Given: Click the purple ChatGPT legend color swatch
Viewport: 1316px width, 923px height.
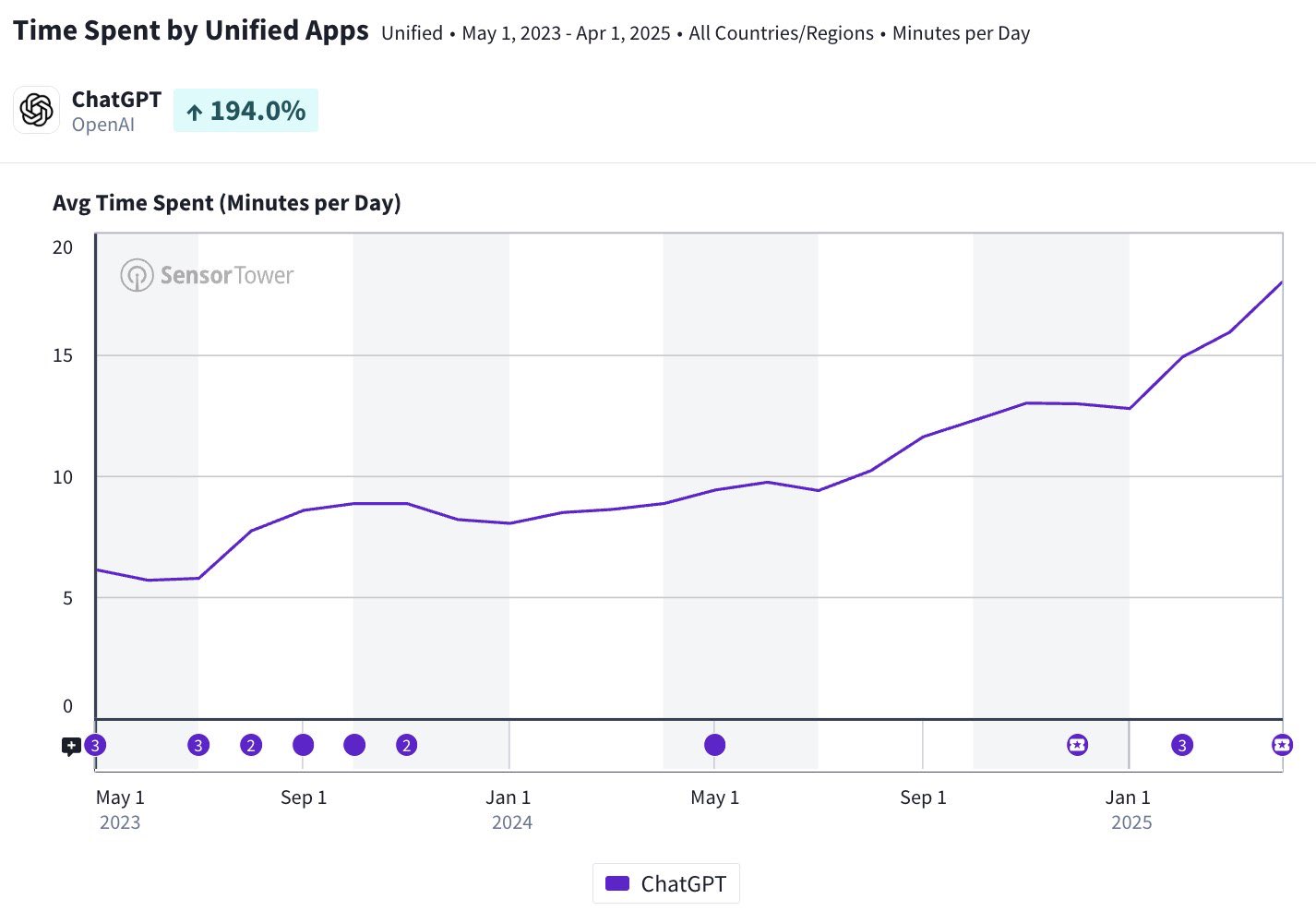Looking at the screenshot, I should 617,883.
